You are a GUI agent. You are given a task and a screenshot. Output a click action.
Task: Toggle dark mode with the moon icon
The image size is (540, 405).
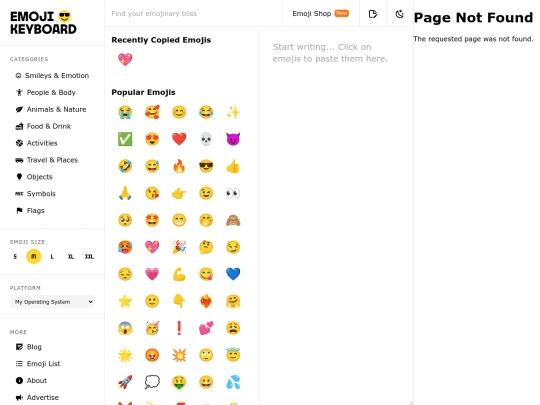point(399,14)
